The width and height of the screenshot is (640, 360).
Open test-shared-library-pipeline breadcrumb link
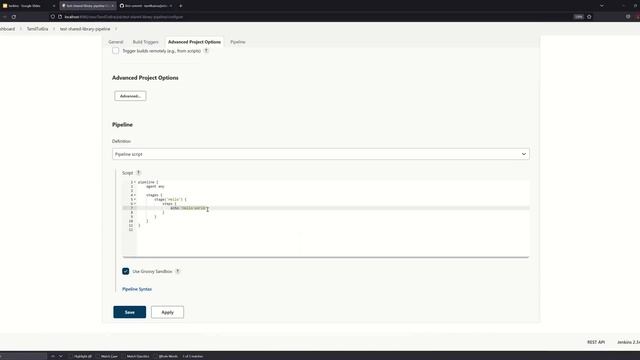tap(85, 29)
